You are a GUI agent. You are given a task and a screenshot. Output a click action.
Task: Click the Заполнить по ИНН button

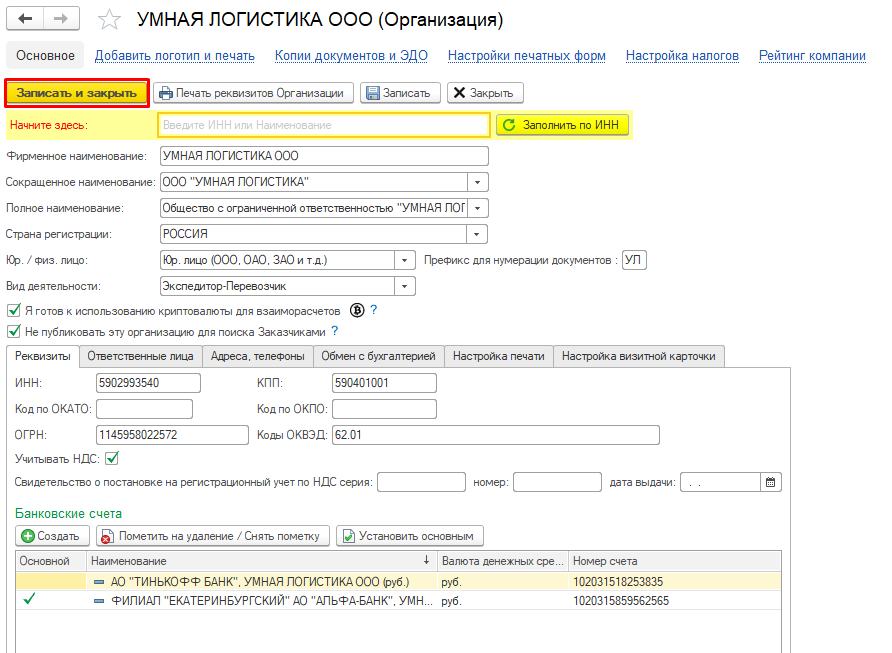(x=562, y=125)
